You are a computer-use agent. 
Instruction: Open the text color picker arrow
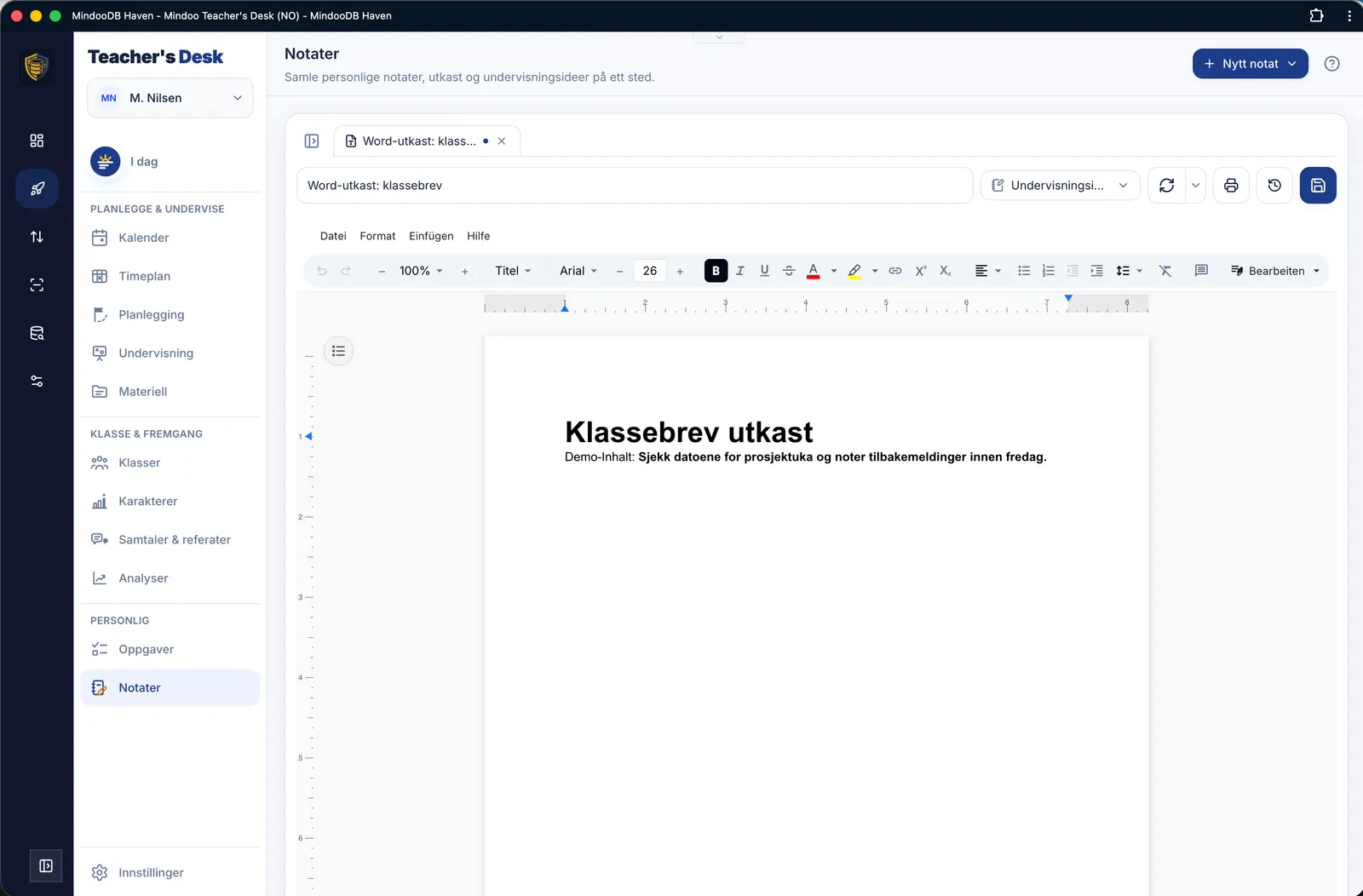(834, 271)
